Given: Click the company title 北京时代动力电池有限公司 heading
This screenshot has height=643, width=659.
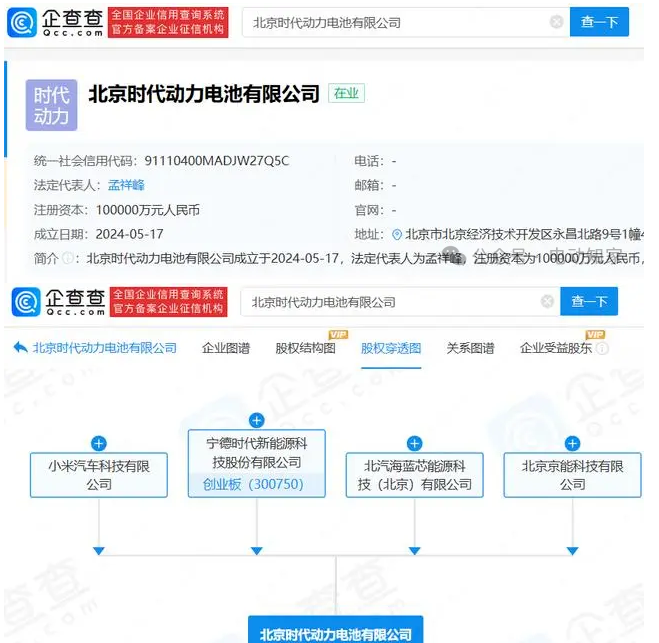Looking at the screenshot, I should coord(204,94).
